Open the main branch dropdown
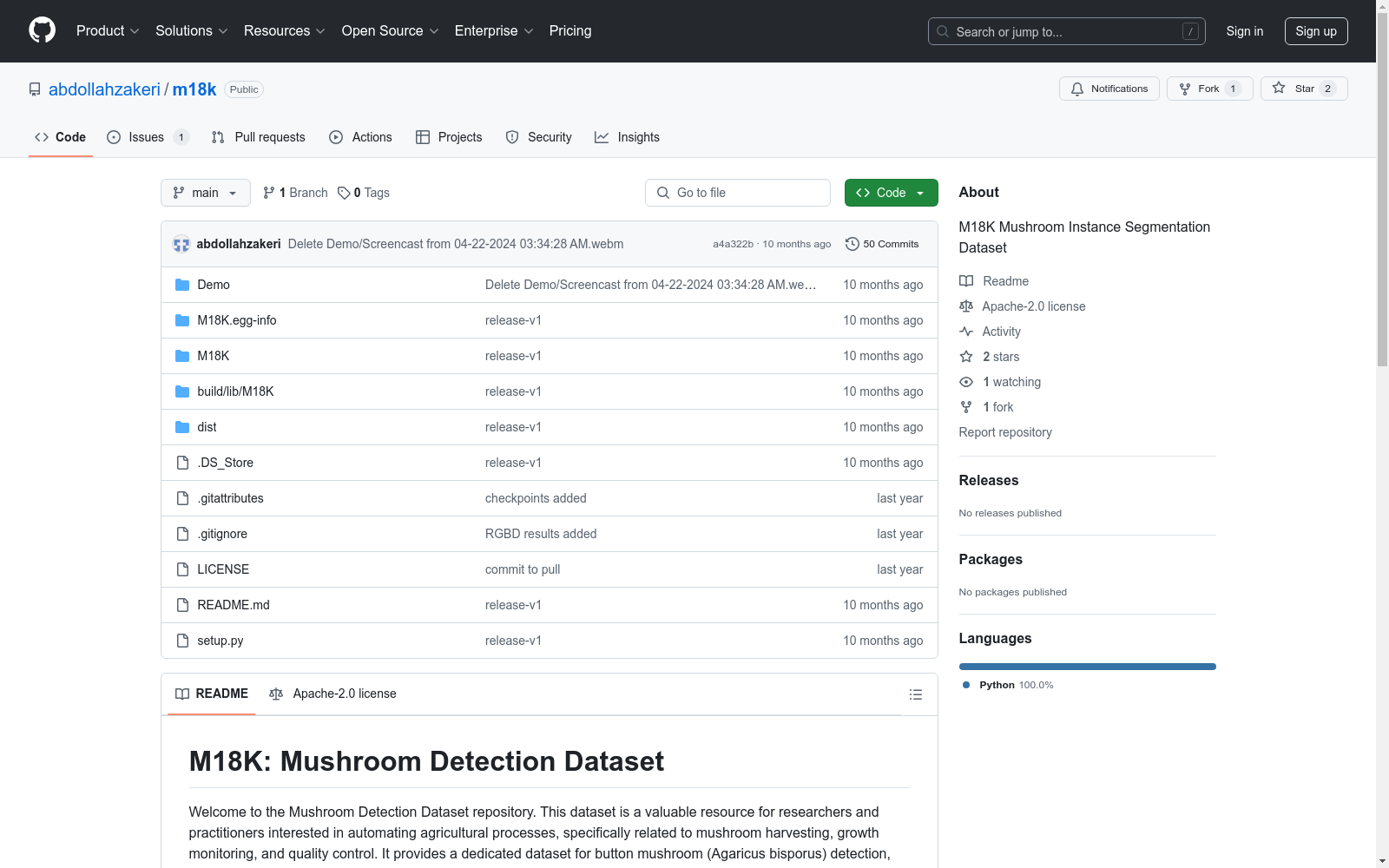The height and width of the screenshot is (868, 1389). [205, 193]
